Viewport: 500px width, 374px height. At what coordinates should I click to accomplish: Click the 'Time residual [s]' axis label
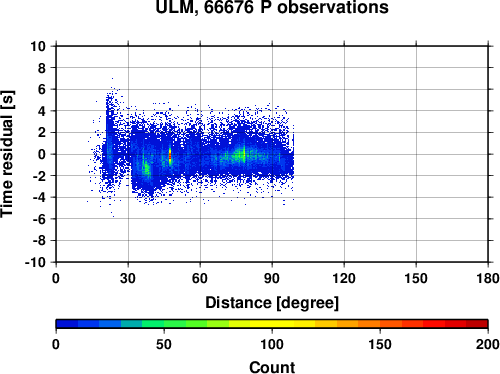7,154
